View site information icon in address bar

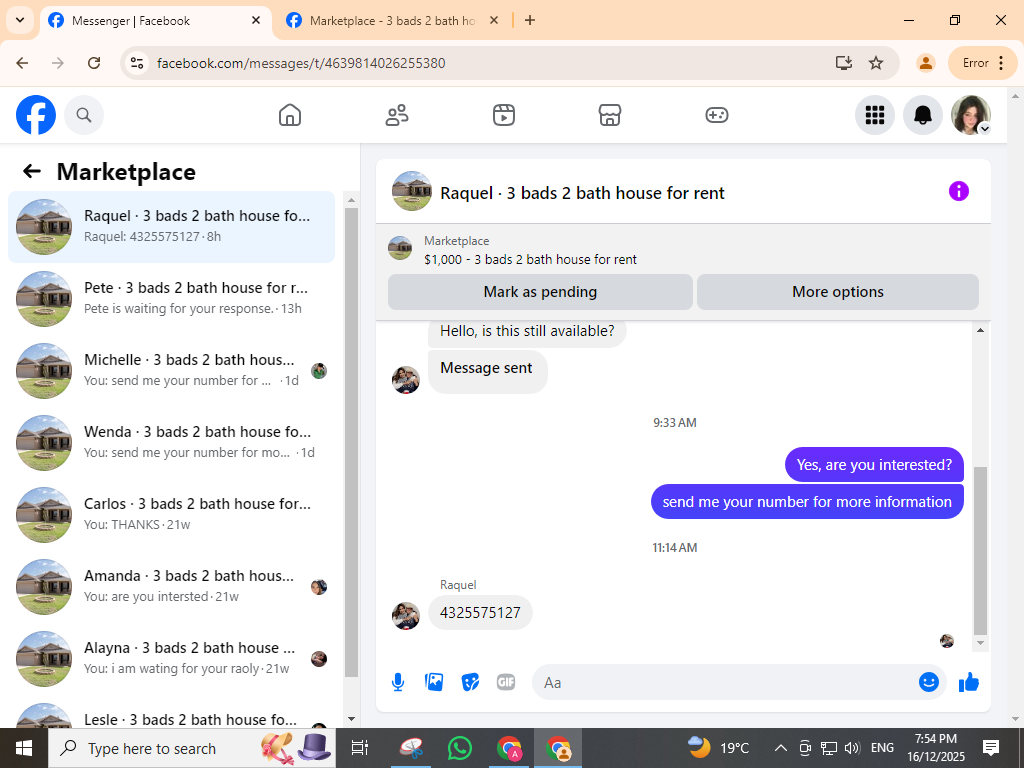click(136, 63)
